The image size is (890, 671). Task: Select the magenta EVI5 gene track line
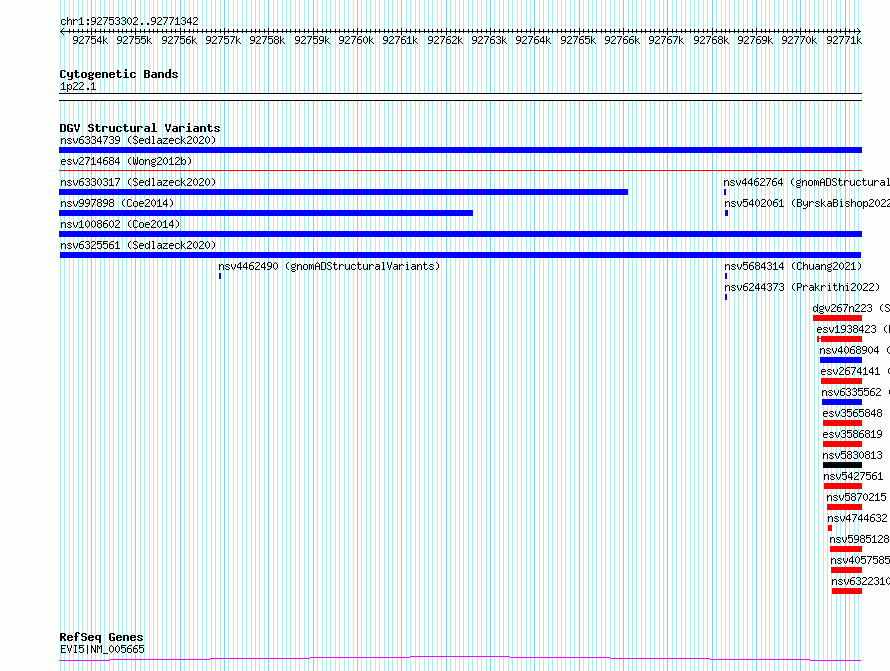[460, 659]
